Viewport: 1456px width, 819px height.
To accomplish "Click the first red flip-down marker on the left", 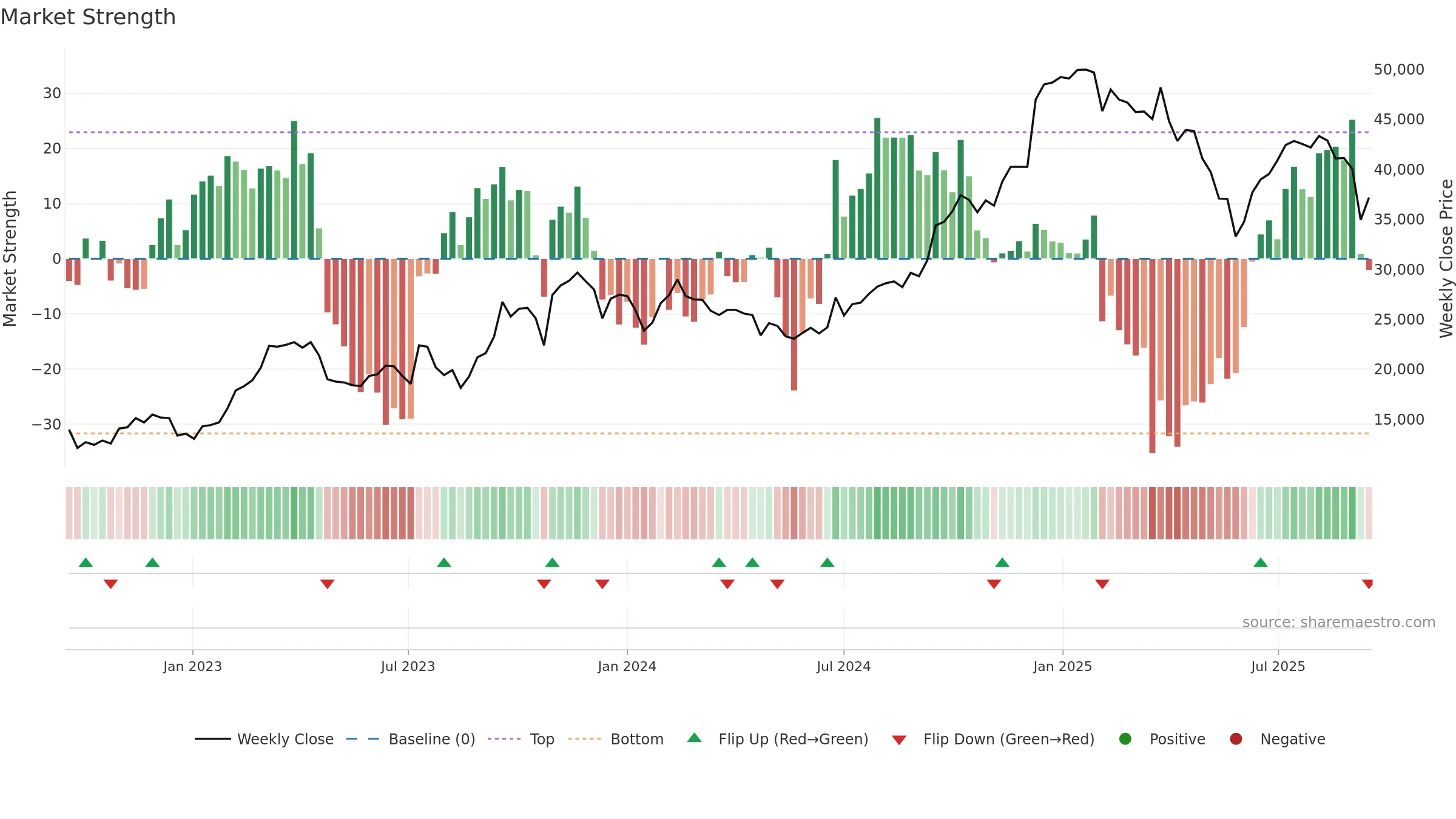I will (110, 584).
